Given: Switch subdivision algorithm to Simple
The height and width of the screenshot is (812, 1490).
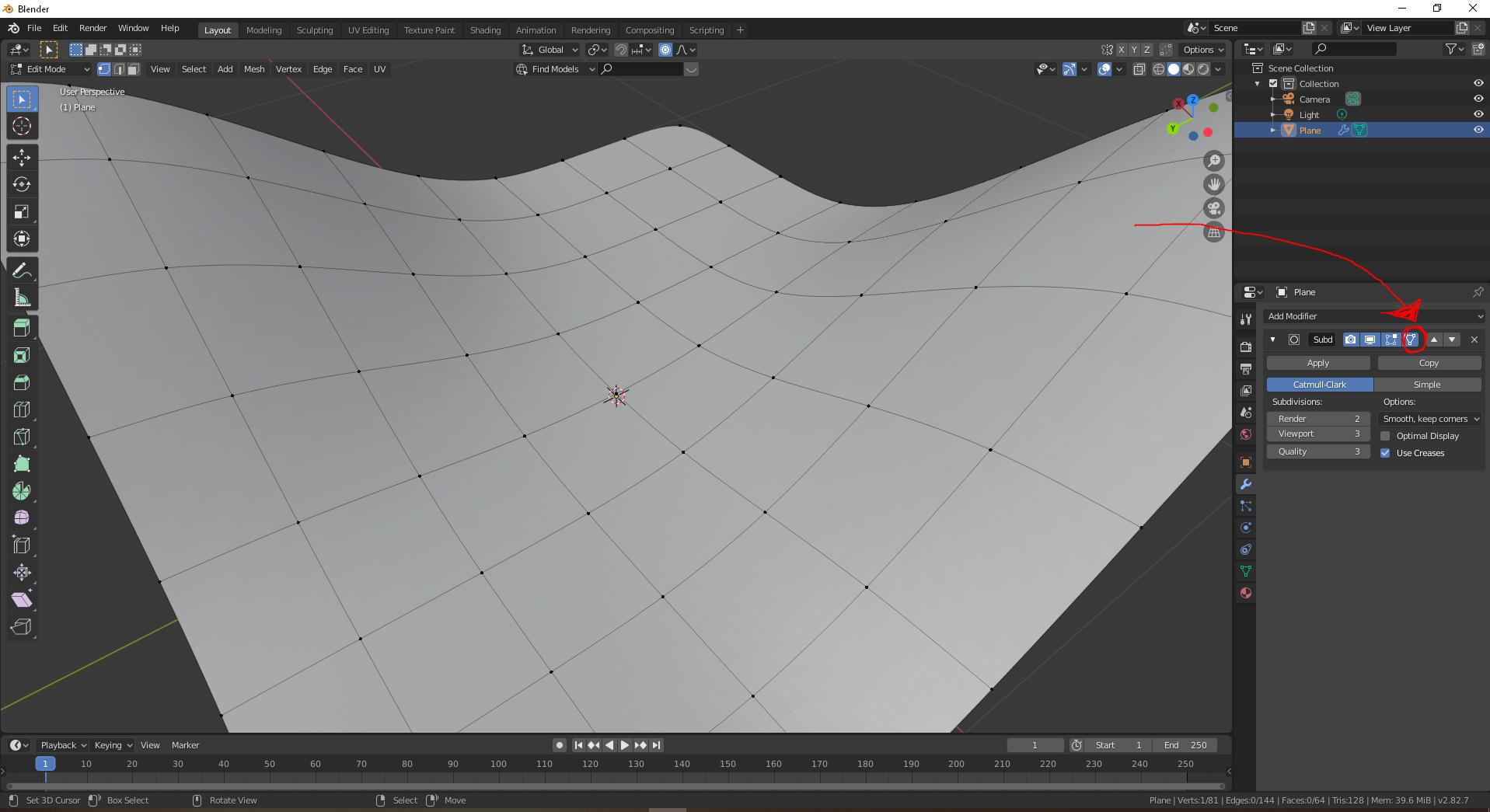Looking at the screenshot, I should [x=1427, y=385].
